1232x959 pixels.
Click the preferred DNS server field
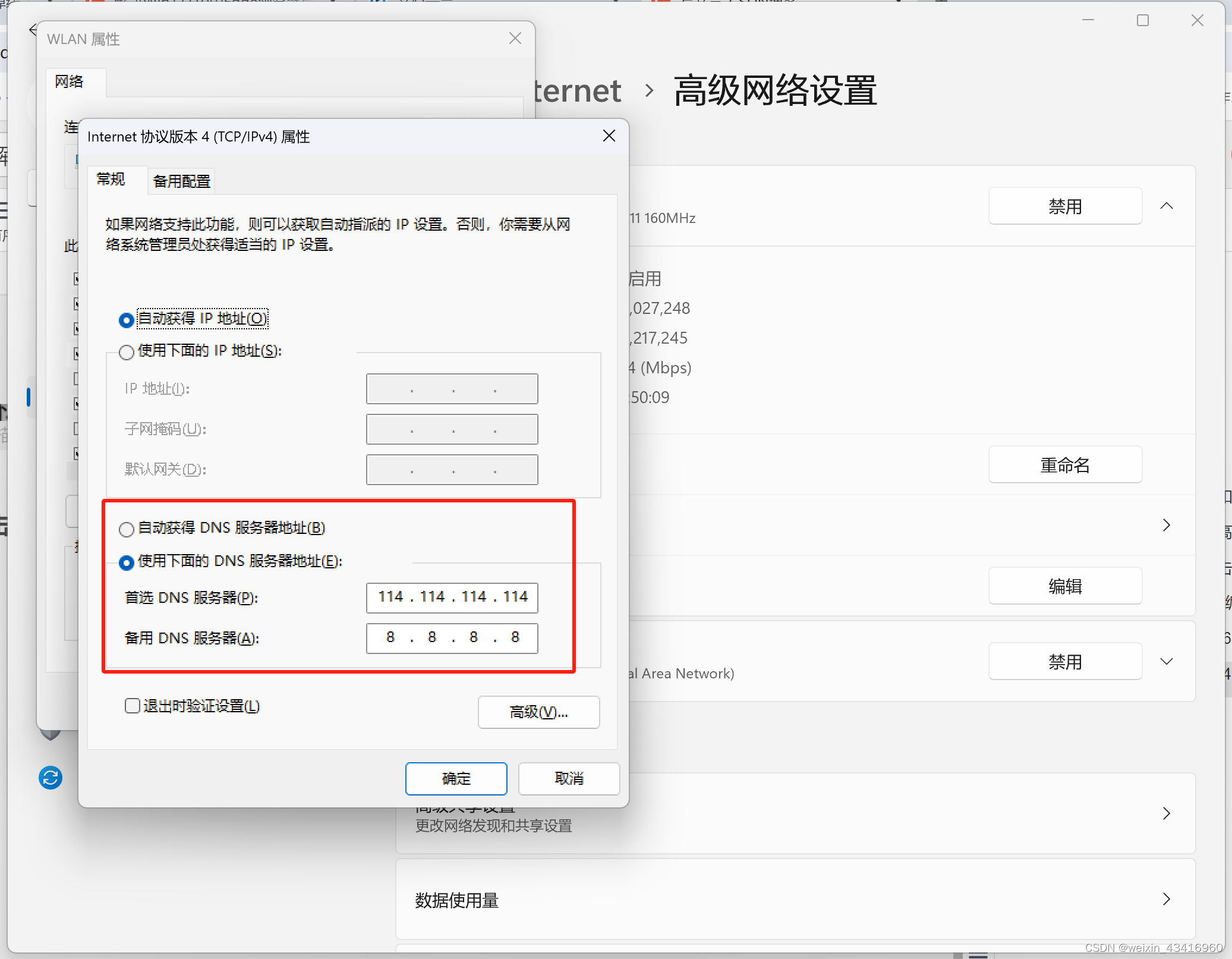coord(452,597)
